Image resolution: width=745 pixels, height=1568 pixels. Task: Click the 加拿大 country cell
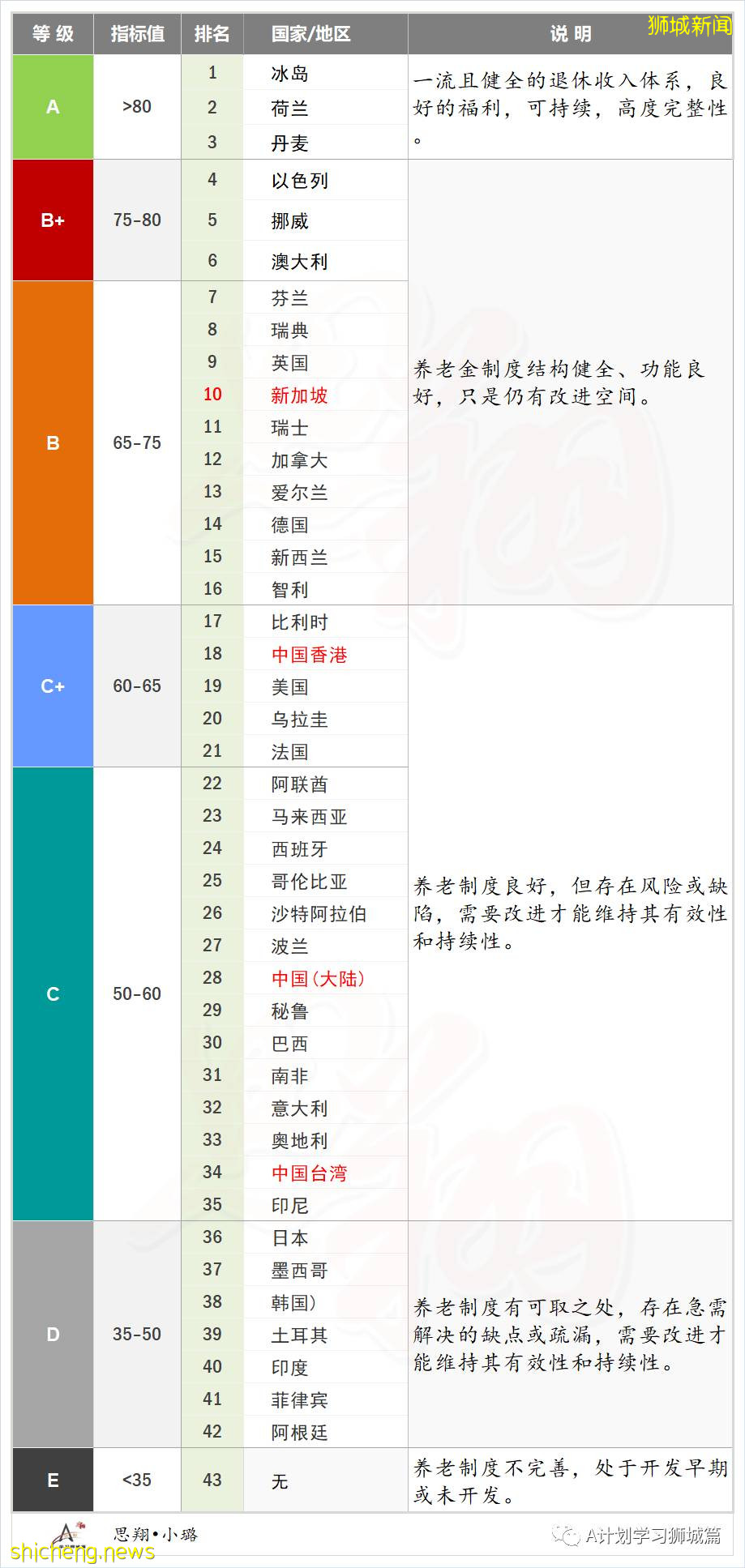325,459
